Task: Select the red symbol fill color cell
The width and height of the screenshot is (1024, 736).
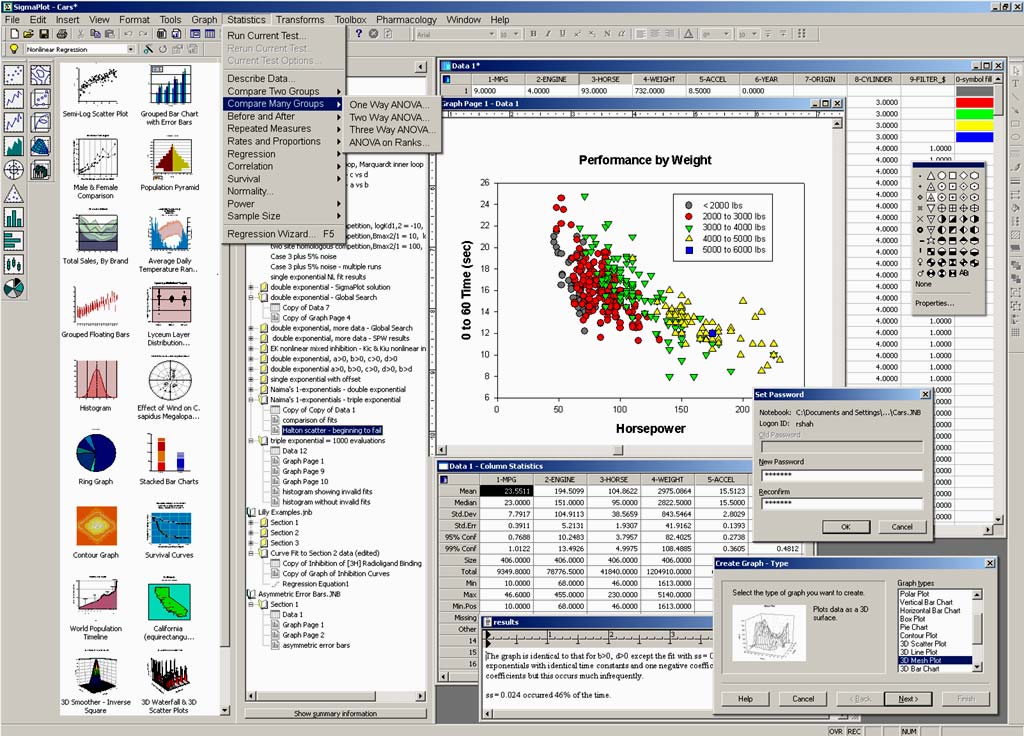Action: (x=974, y=102)
